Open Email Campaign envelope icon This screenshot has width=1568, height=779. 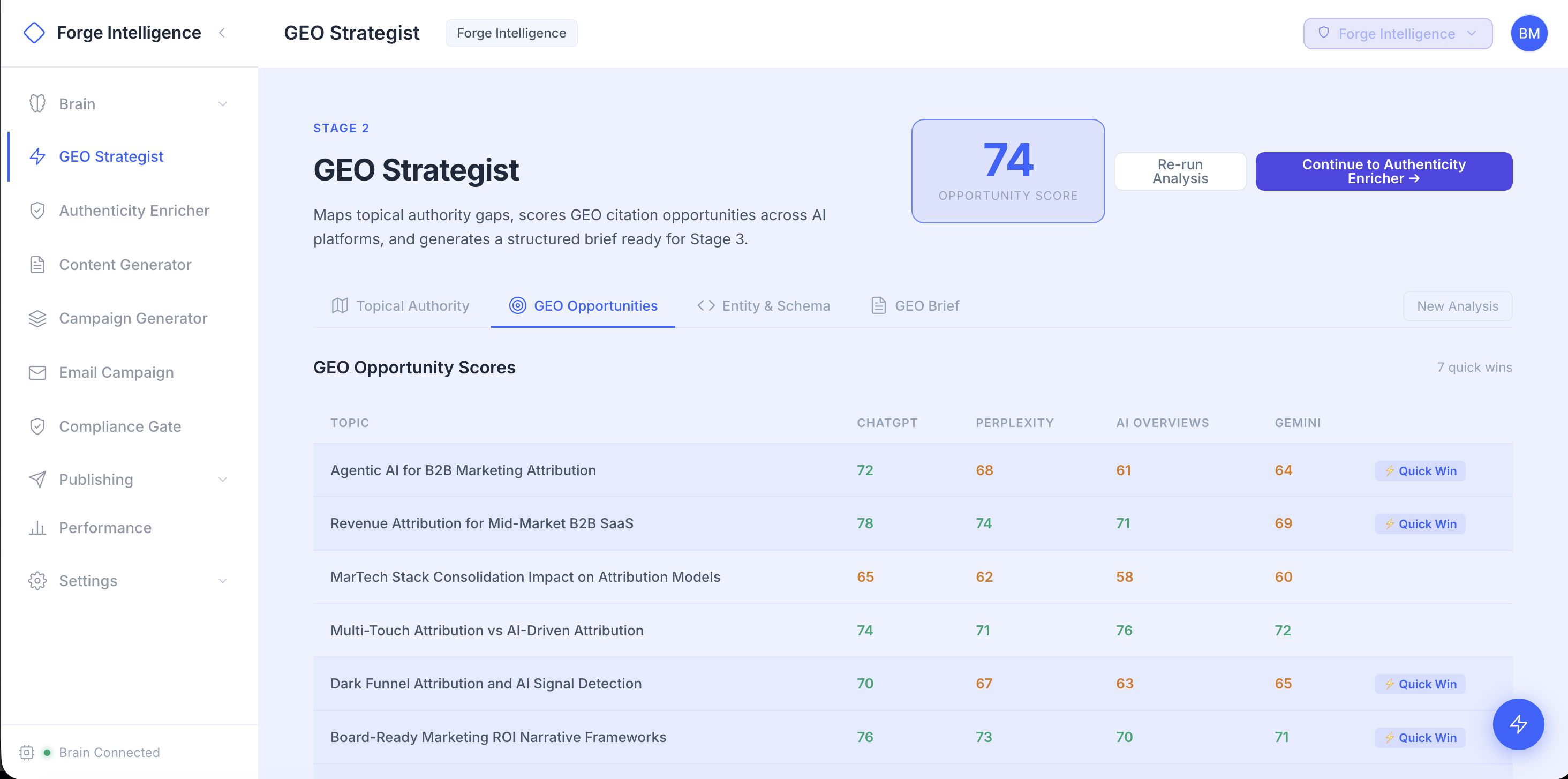tap(37, 373)
